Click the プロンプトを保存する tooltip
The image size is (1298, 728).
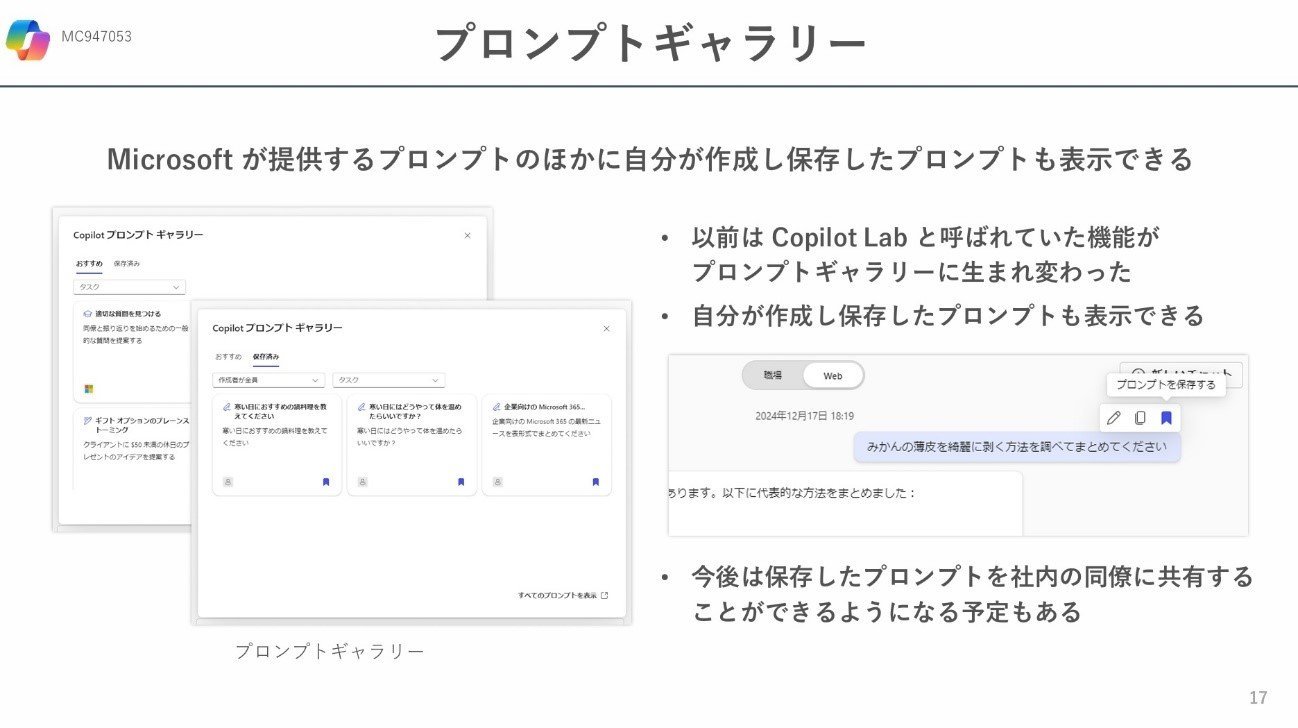(1166, 385)
